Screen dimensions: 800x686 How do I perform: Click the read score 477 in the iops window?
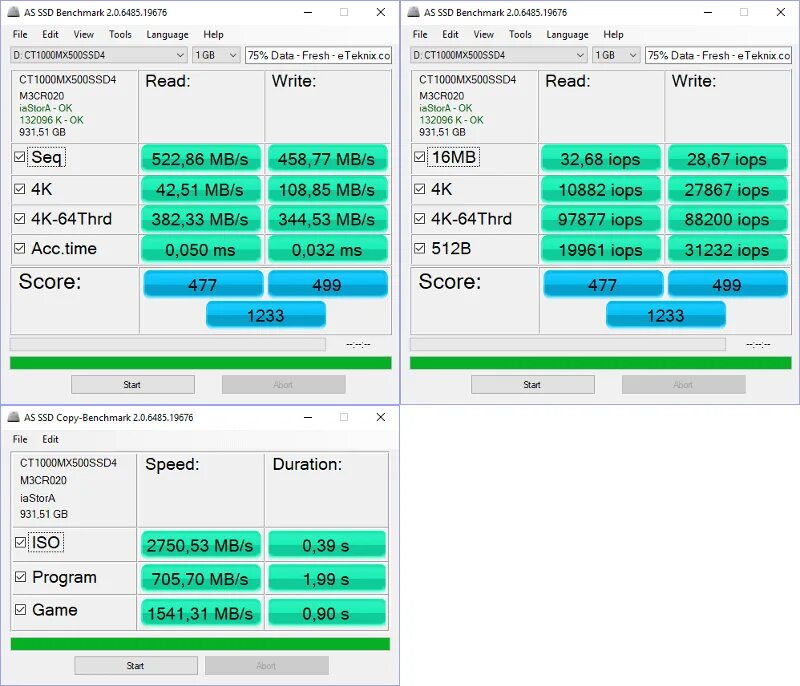(603, 284)
